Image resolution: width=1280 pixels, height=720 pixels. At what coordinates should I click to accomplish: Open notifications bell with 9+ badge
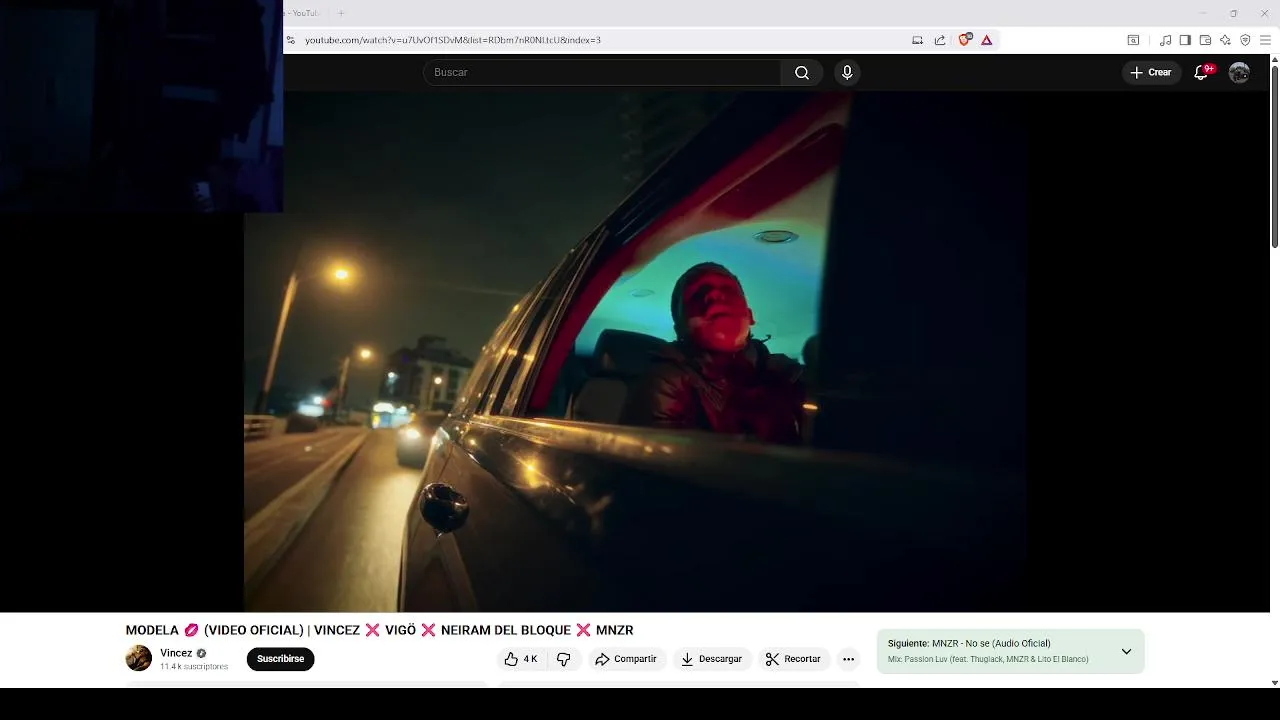tap(1202, 72)
